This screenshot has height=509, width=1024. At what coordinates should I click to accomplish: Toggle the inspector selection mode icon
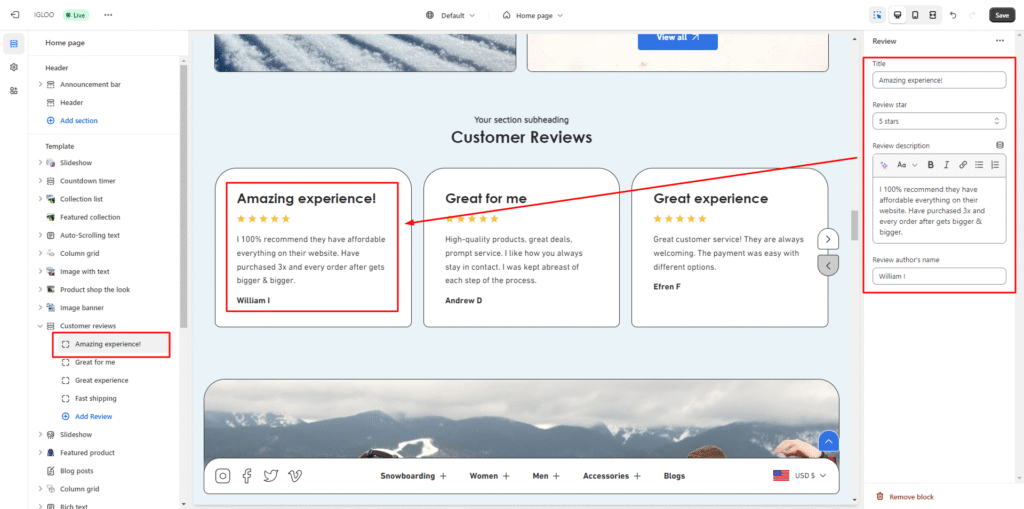point(877,15)
